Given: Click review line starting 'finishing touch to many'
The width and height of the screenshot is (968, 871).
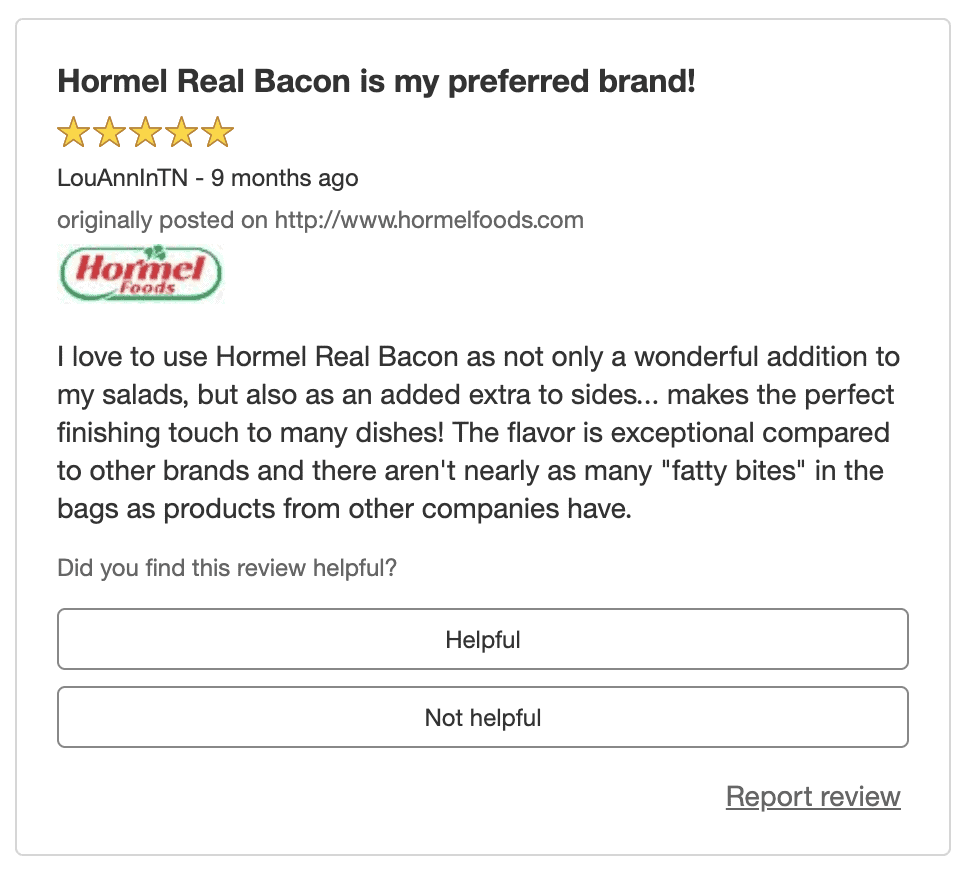Looking at the screenshot, I should point(473,433).
